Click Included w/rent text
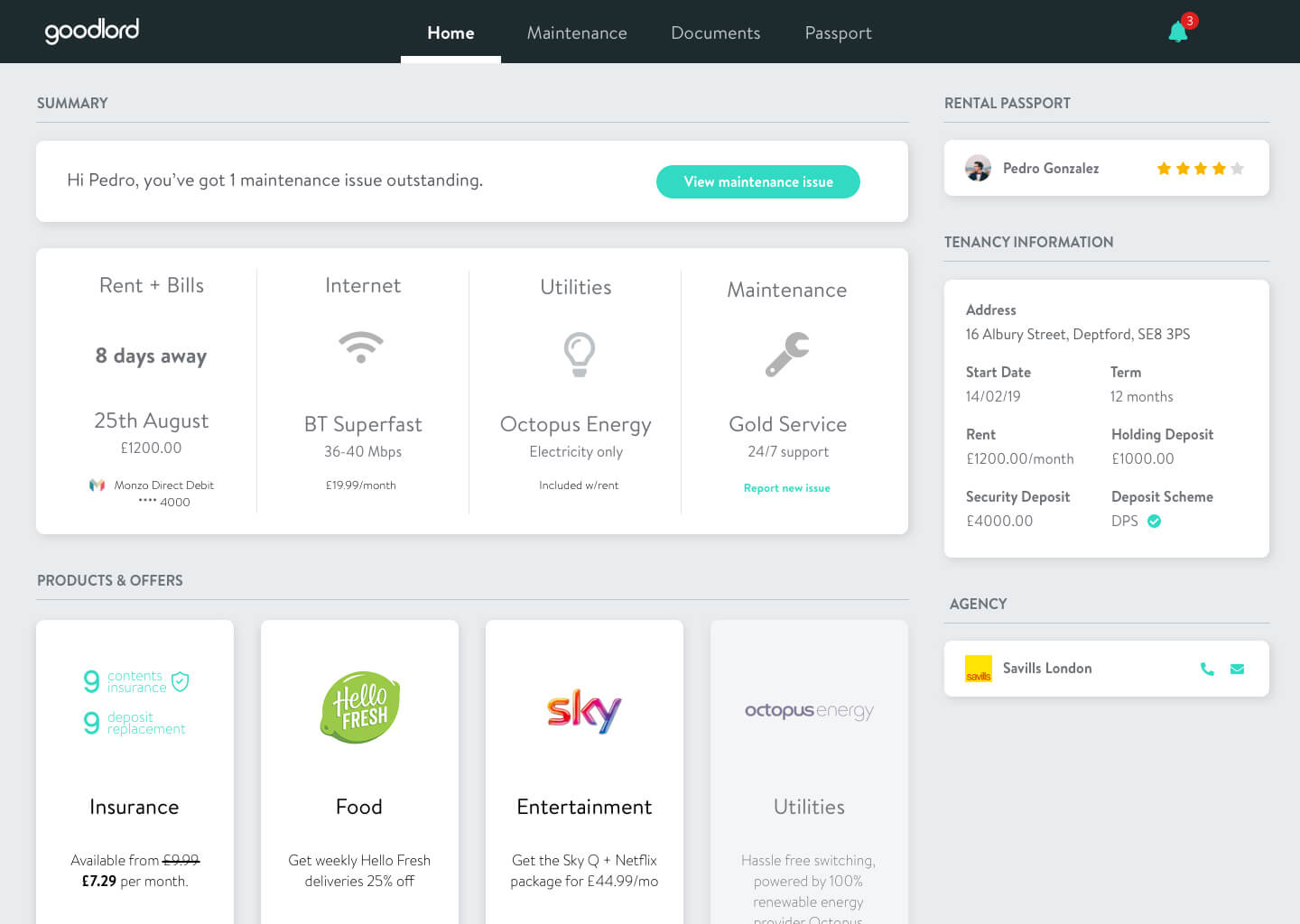The image size is (1300, 924). click(579, 485)
